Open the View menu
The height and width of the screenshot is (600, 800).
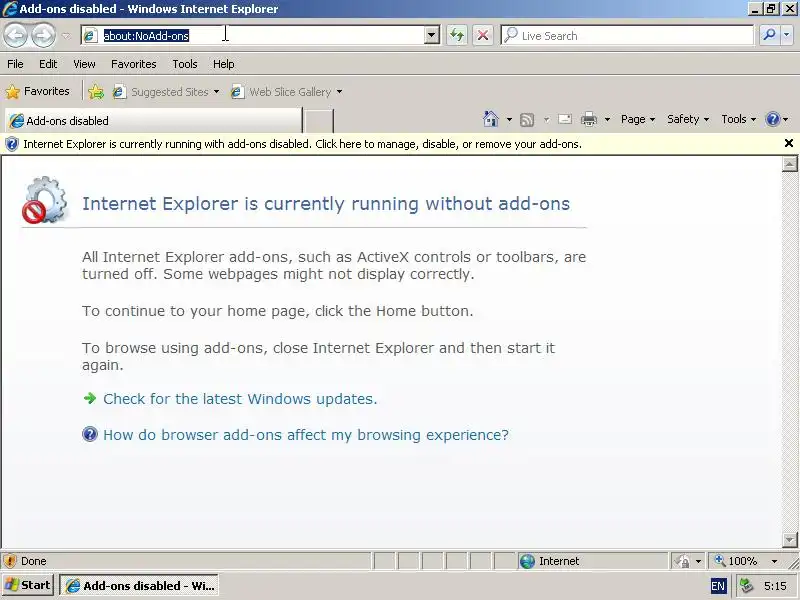84,64
